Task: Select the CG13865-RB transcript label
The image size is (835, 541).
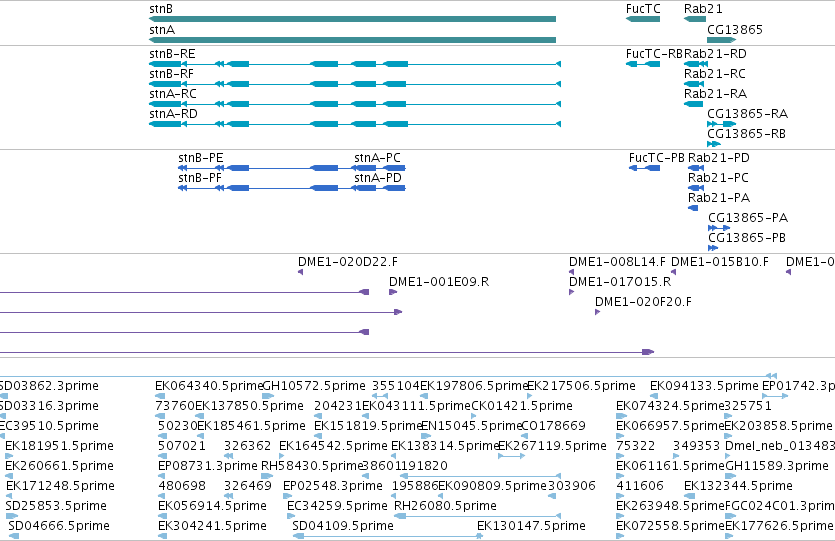Action: coord(747,134)
